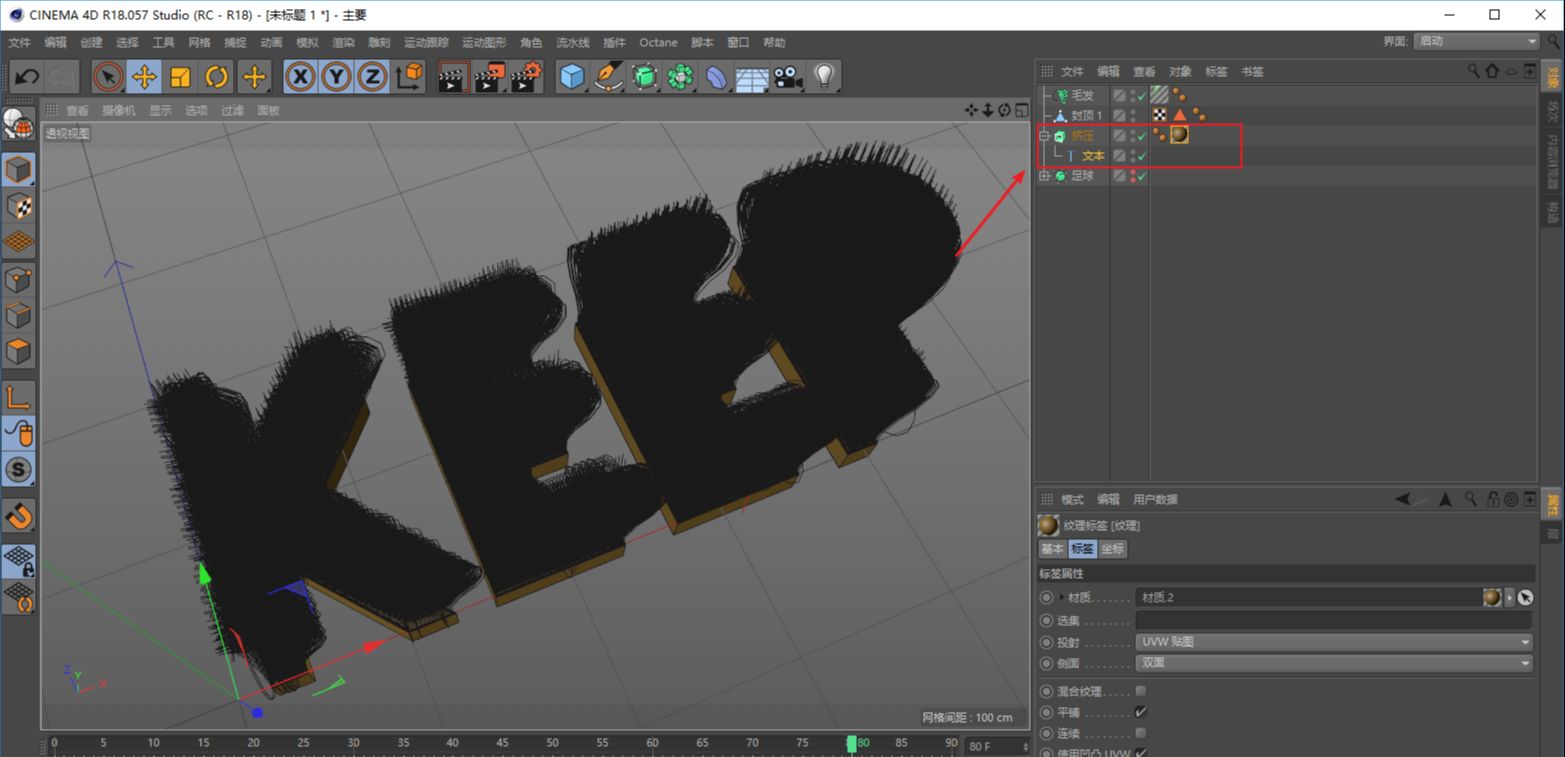Open the generators green cube icon
Screen dimensions: 1565x757
(645, 77)
